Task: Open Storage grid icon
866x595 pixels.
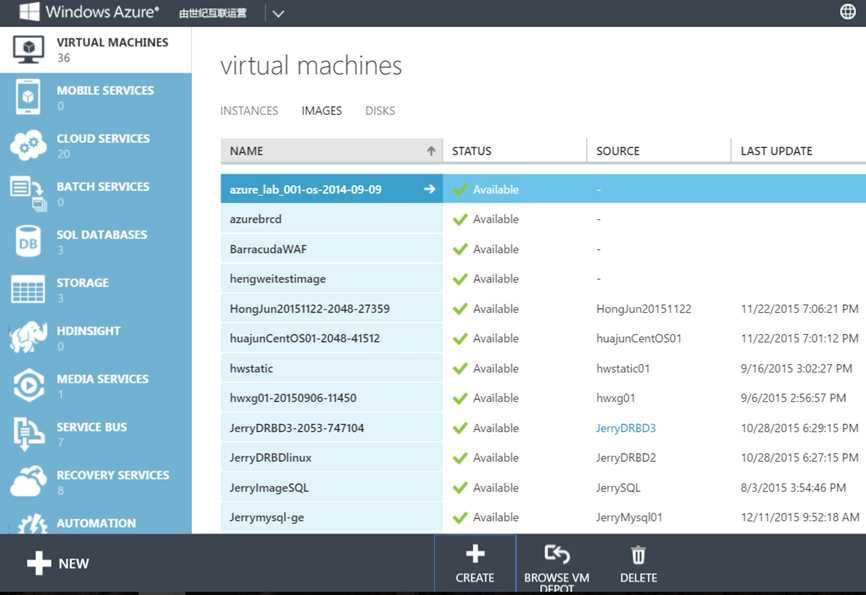Action: point(28,289)
